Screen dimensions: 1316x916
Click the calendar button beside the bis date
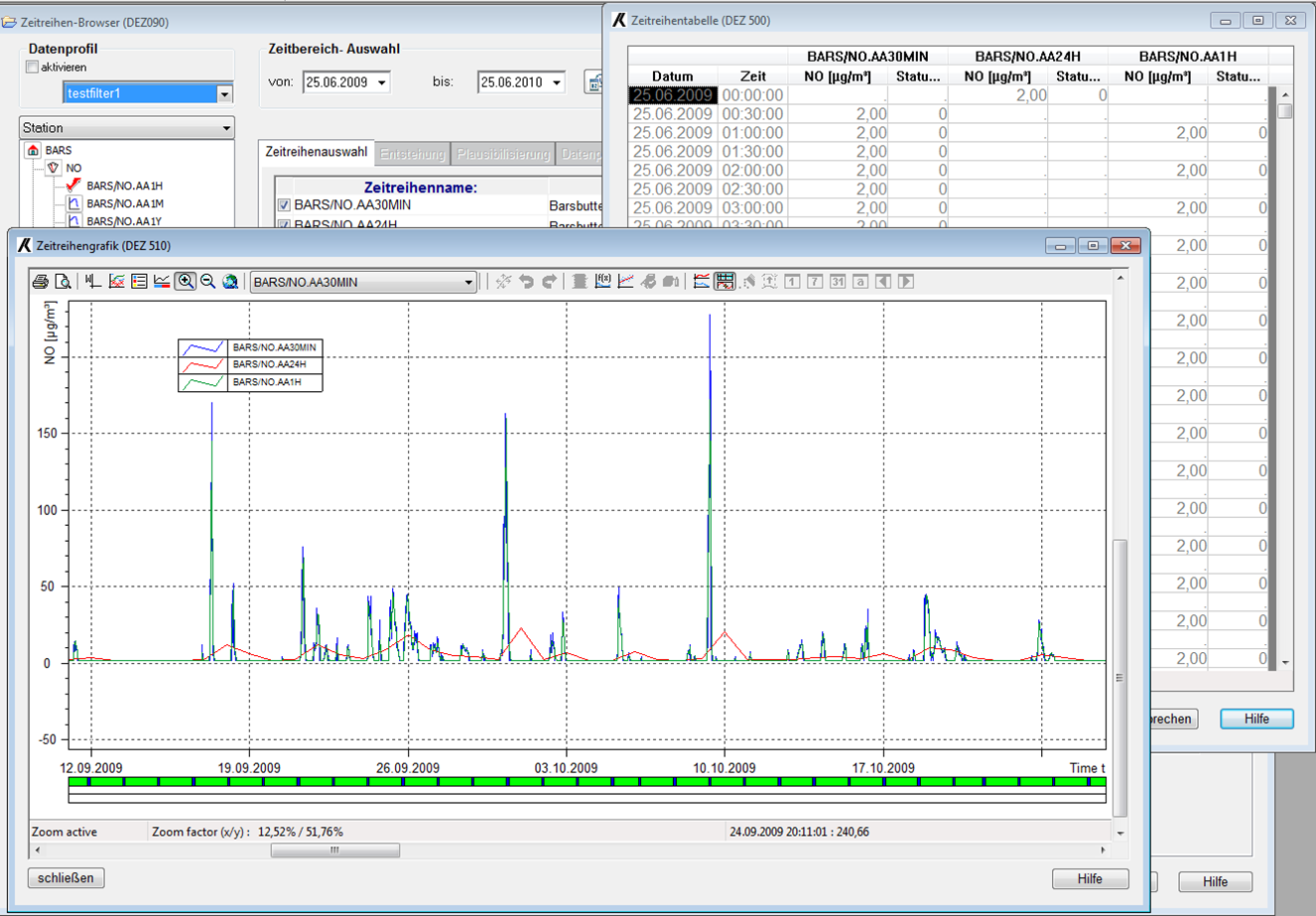pyautogui.click(x=594, y=82)
